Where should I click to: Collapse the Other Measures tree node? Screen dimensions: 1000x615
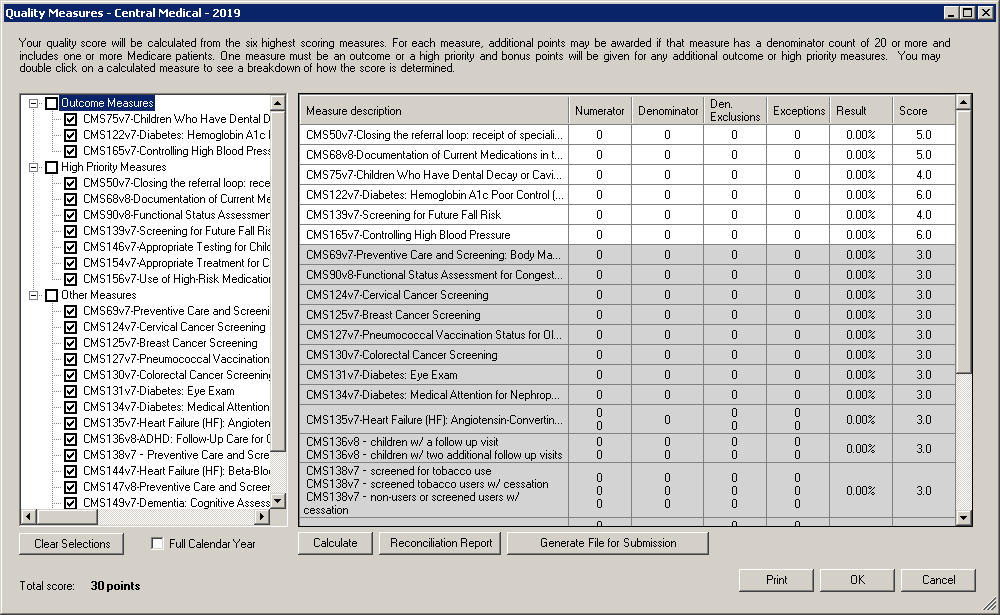[34, 295]
